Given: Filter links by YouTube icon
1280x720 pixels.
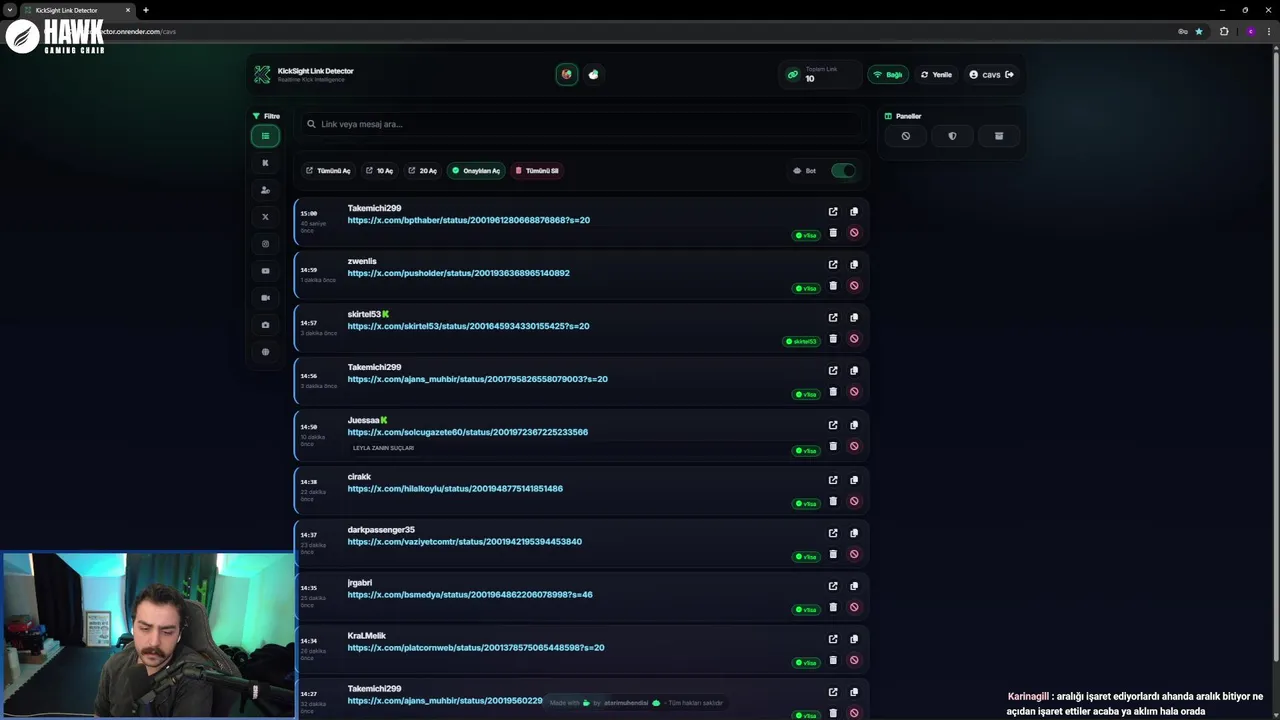Looking at the screenshot, I should [265, 271].
